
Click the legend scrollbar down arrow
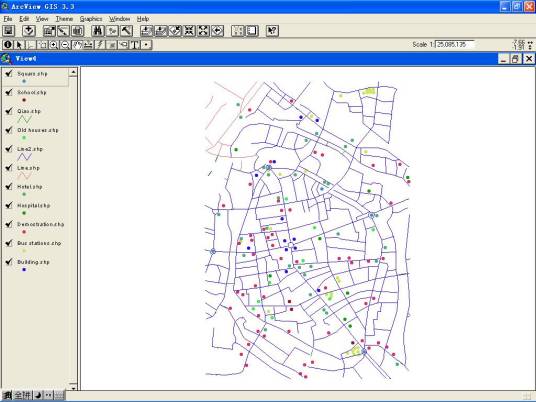tap(73, 386)
